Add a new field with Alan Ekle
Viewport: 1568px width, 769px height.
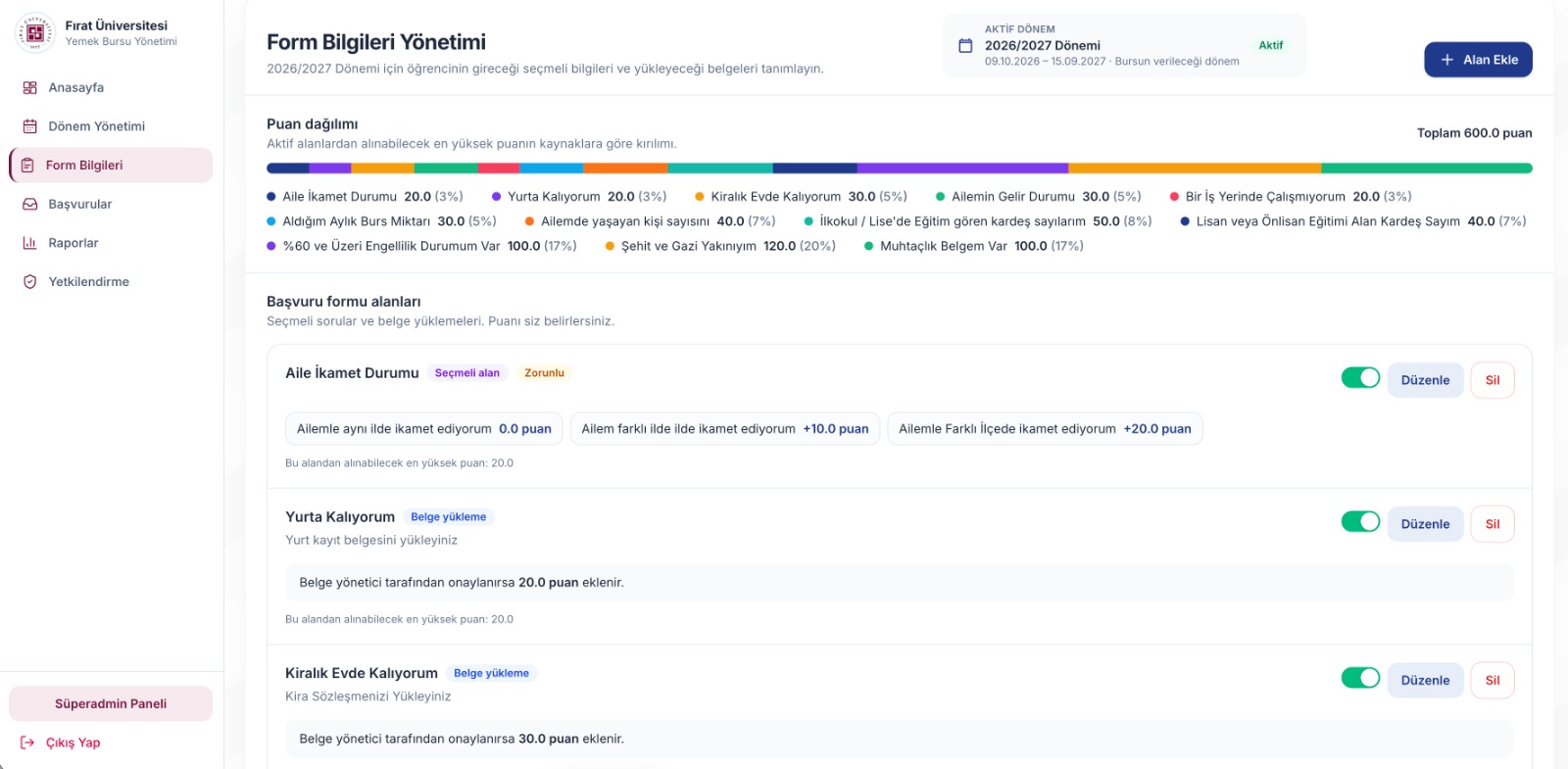tap(1478, 60)
